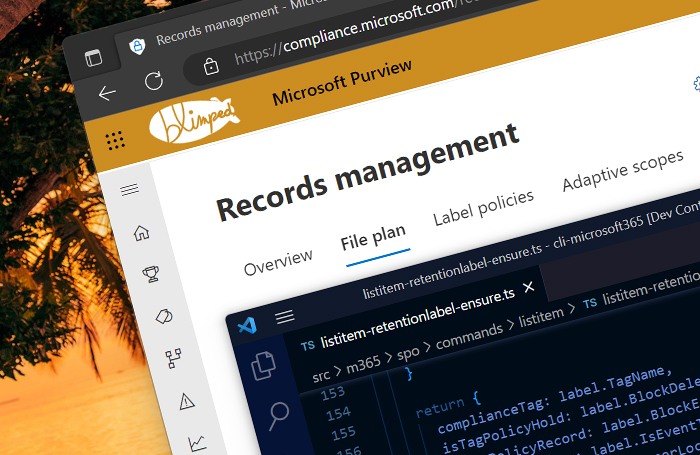Click the lock site info icon

pos(211,66)
